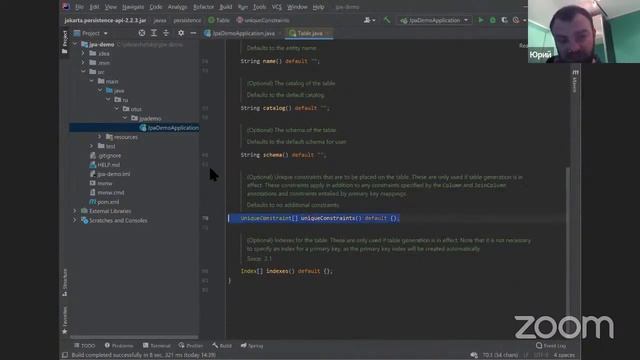This screenshot has height=360, width=640.
Task: Click jakarta.persistence-api jar breadcrumb
Action: (x=105, y=20)
